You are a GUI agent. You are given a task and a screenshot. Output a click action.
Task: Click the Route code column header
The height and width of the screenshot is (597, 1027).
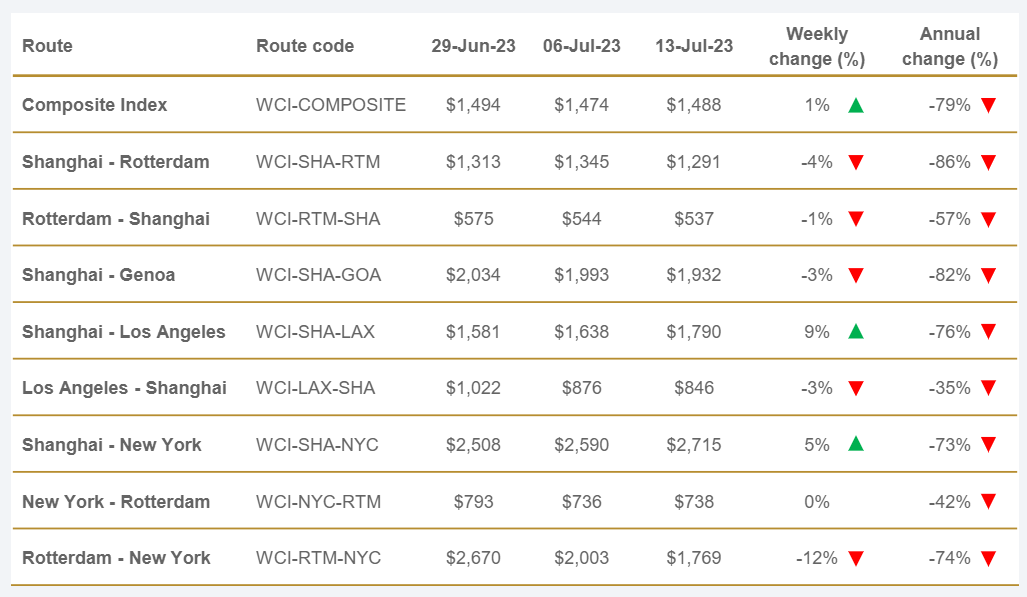[305, 46]
